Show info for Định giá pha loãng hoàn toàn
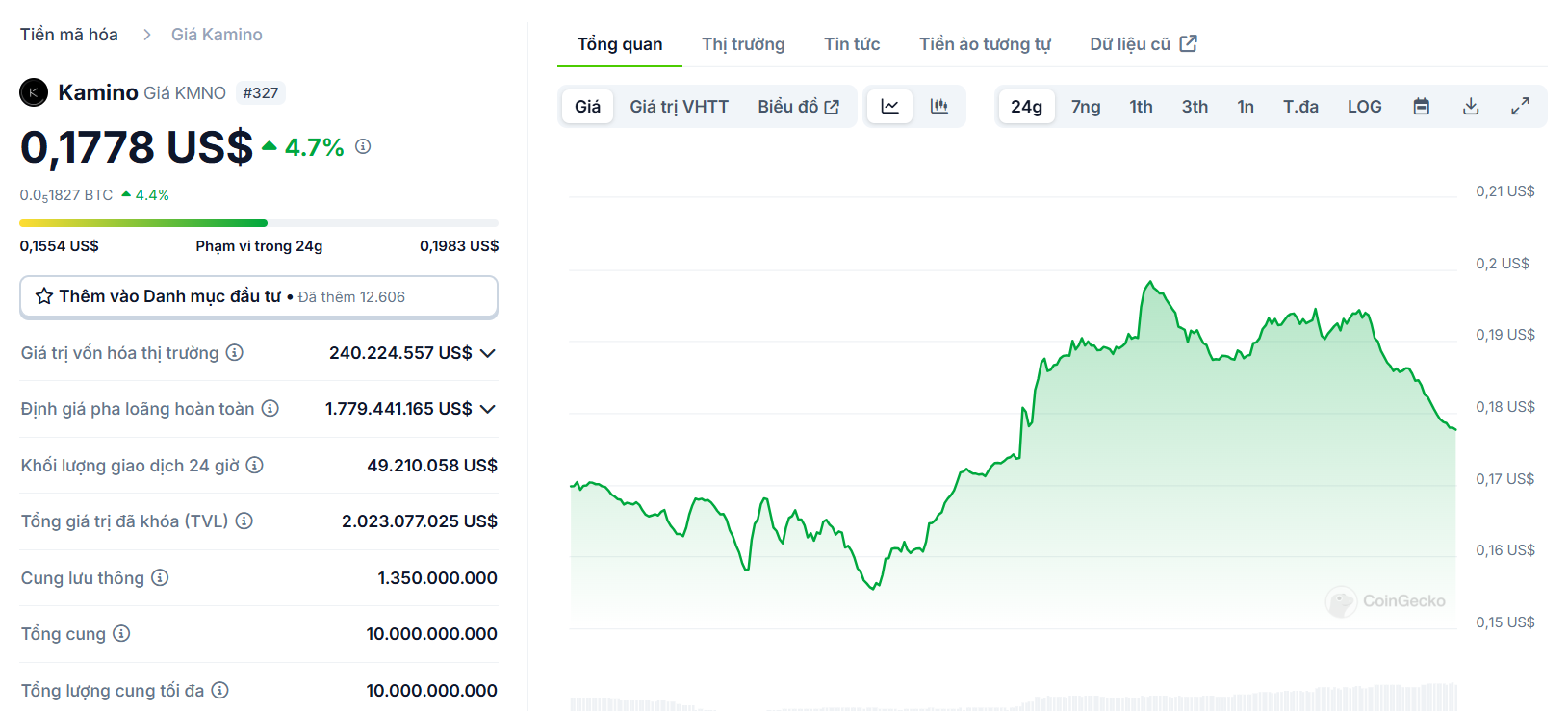This screenshot has width=1568, height=711. 270,409
